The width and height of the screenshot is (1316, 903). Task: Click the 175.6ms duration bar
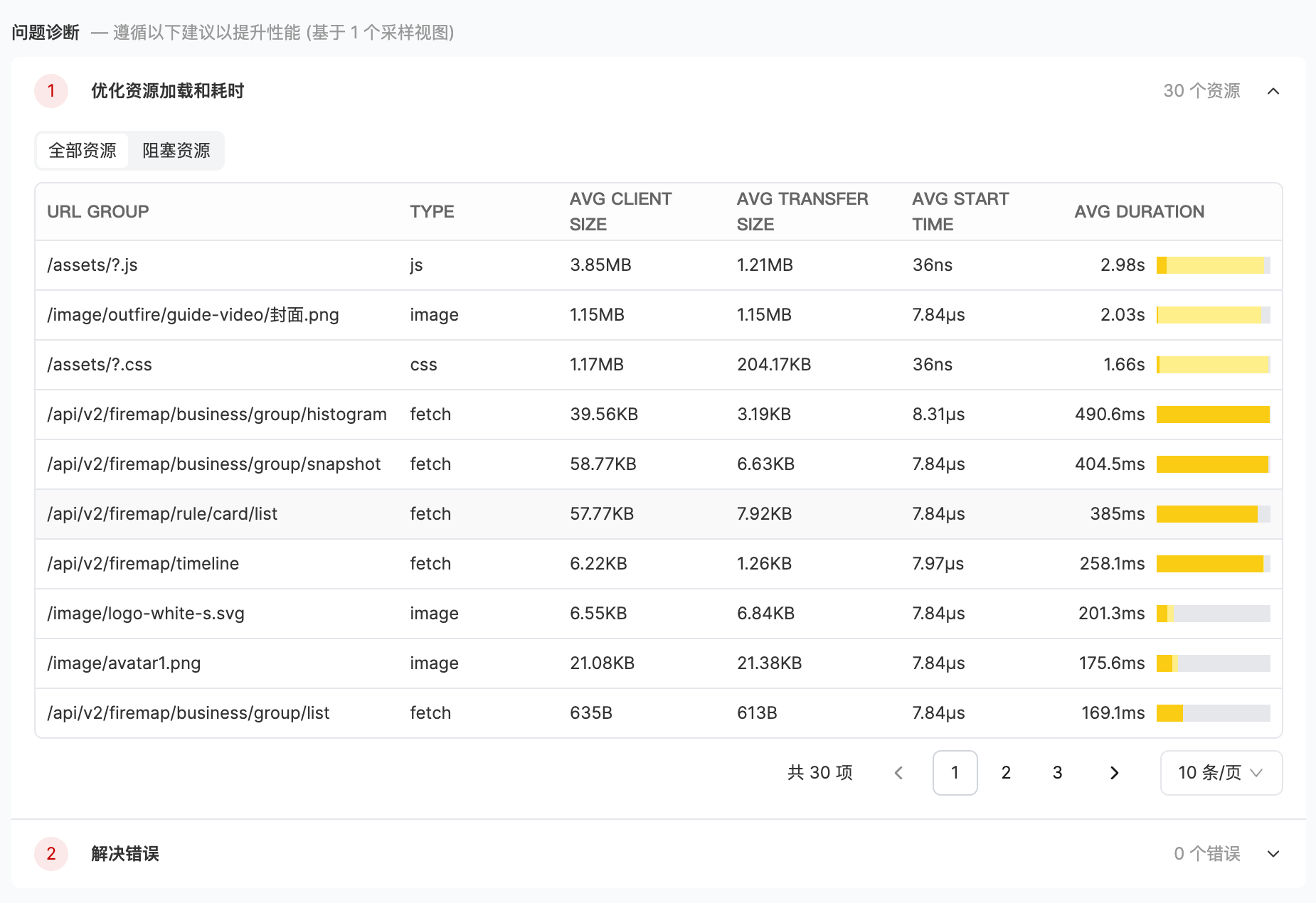coord(1214,663)
